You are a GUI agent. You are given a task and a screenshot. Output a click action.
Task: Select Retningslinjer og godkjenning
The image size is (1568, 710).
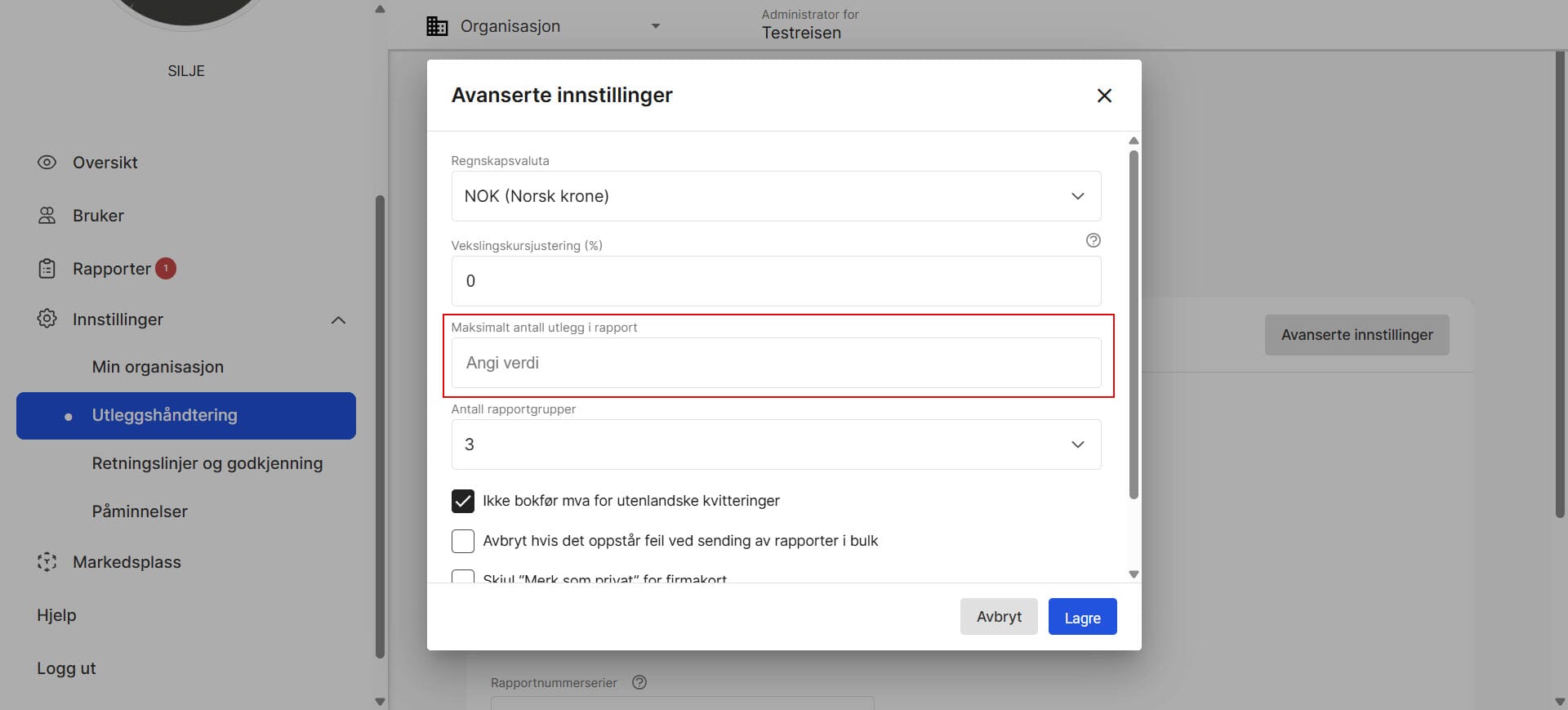207,463
